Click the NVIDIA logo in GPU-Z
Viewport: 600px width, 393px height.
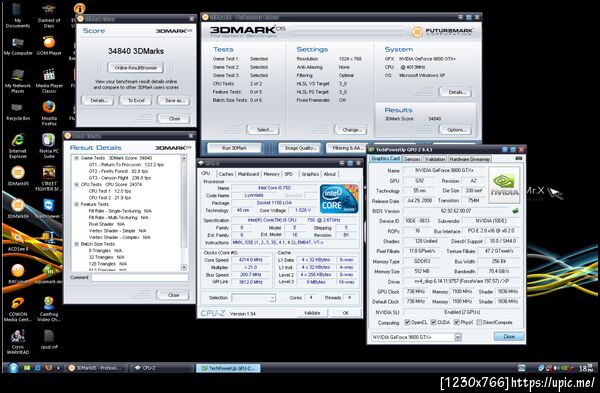coord(504,186)
